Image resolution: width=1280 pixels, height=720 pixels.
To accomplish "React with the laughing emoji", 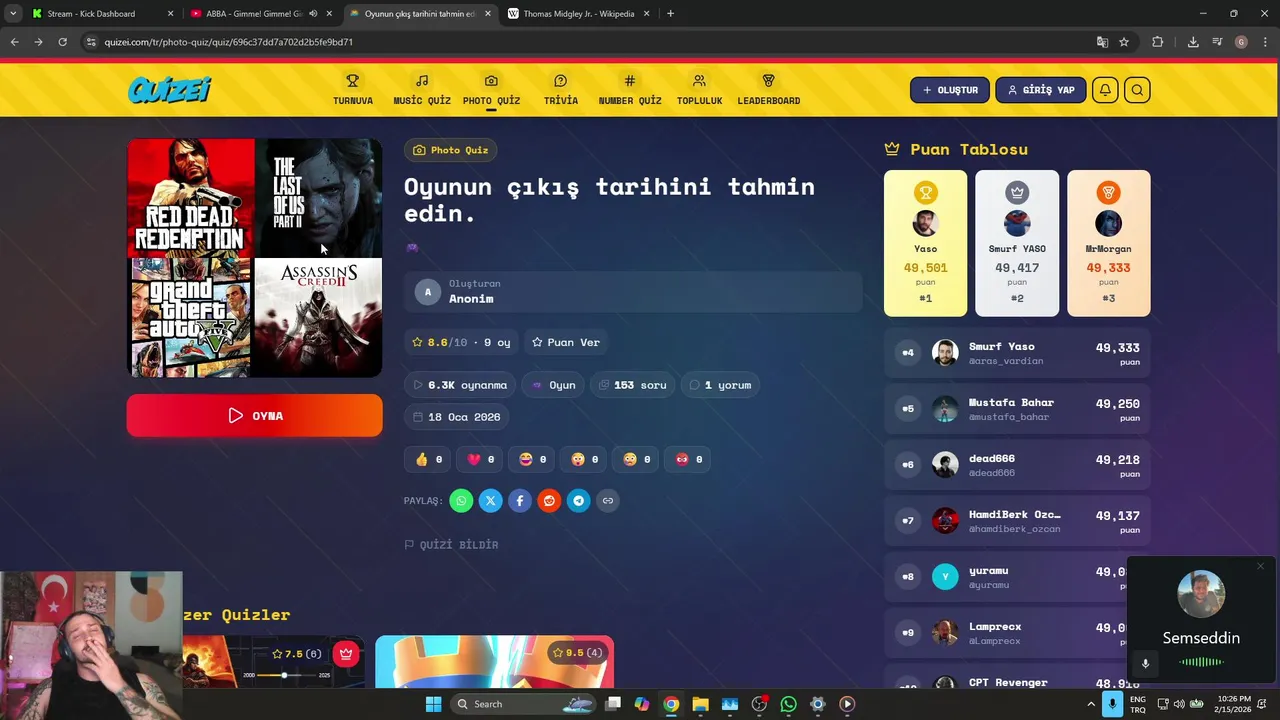I will pyautogui.click(x=532, y=459).
